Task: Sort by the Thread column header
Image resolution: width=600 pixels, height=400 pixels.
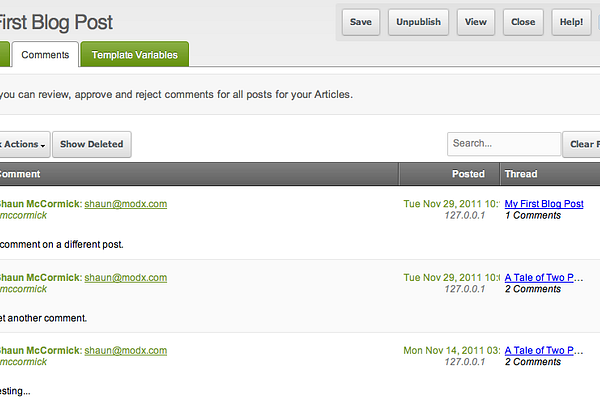Action: [x=550, y=174]
